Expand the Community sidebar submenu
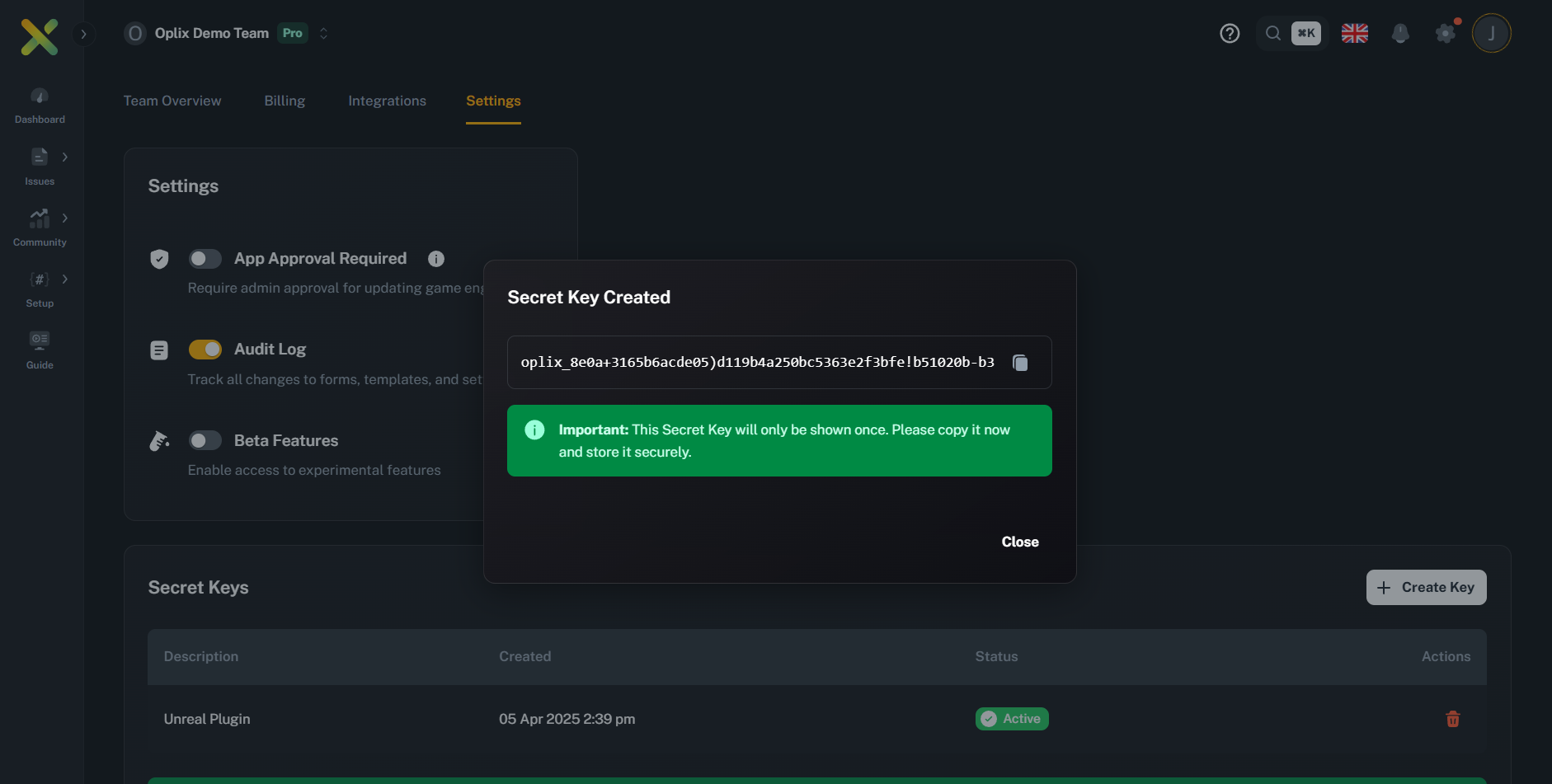This screenshot has width=1552, height=784. 64,218
